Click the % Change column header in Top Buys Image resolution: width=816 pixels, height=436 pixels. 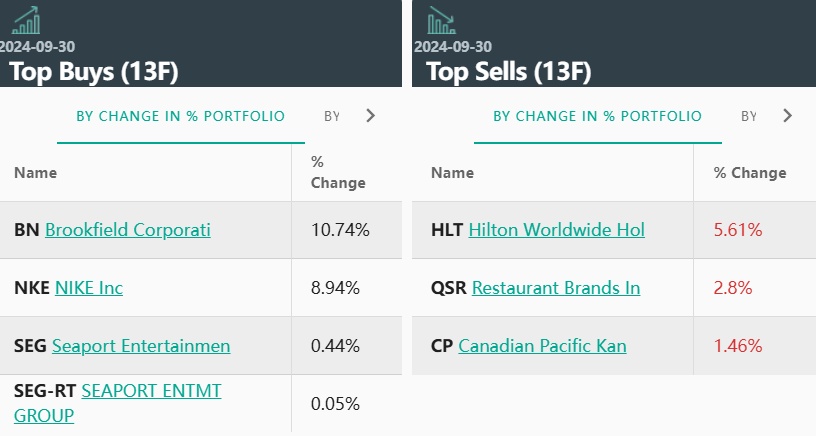338,173
